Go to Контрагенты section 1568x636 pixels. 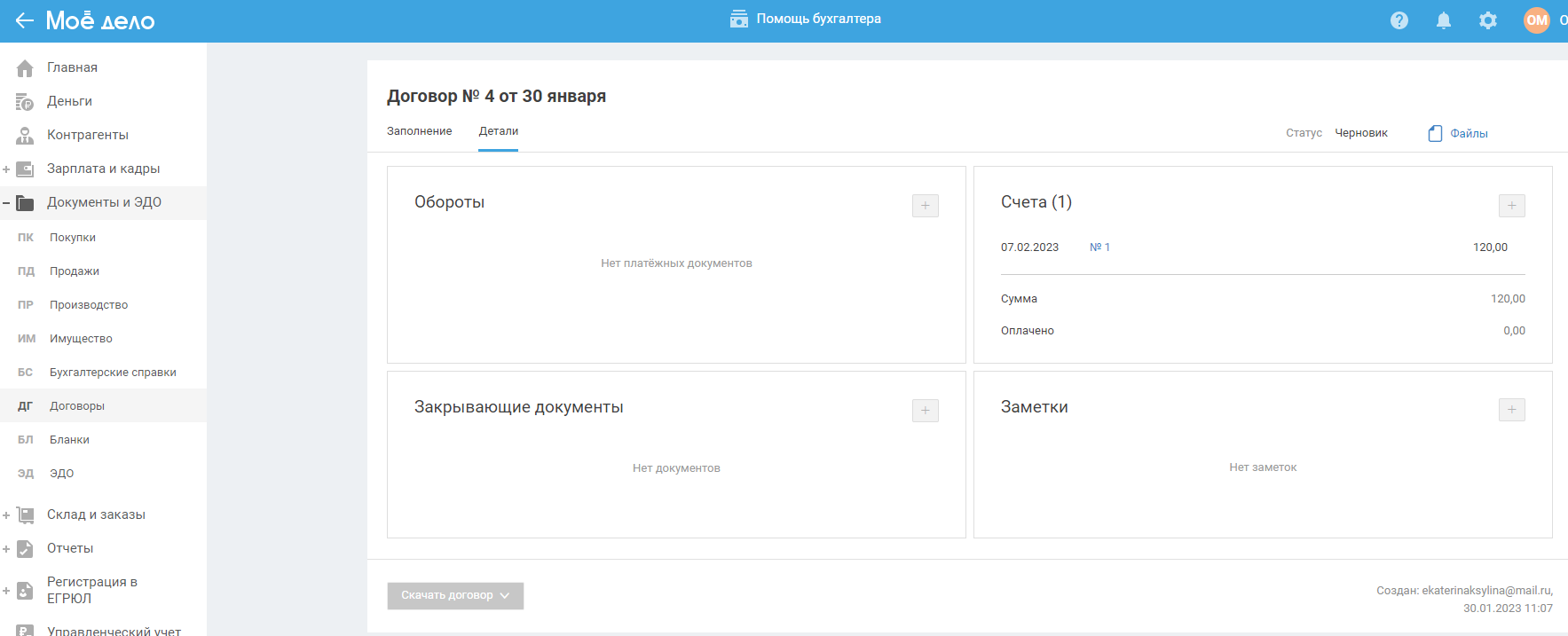88,135
